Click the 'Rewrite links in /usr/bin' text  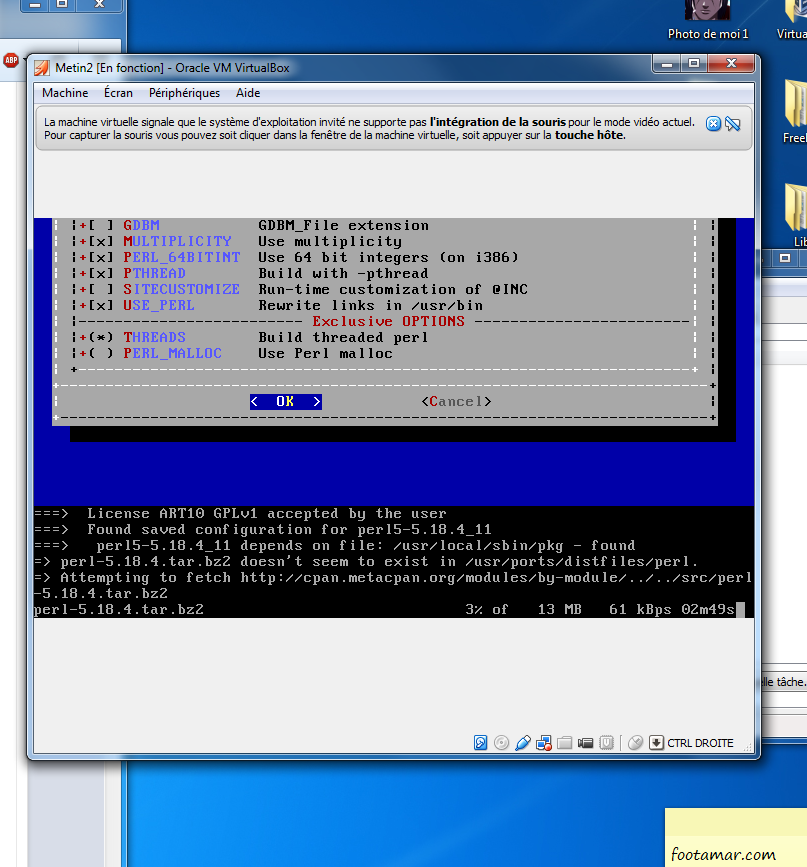click(370, 305)
